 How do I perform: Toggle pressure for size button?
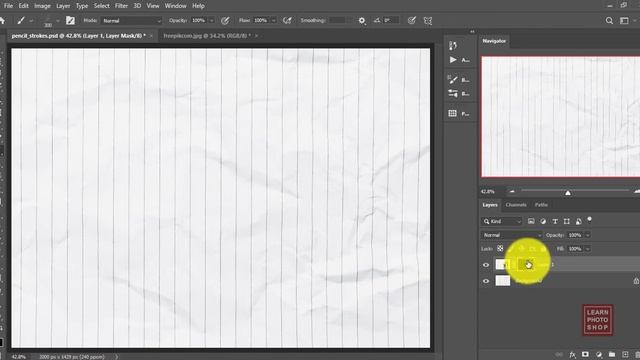[411, 20]
